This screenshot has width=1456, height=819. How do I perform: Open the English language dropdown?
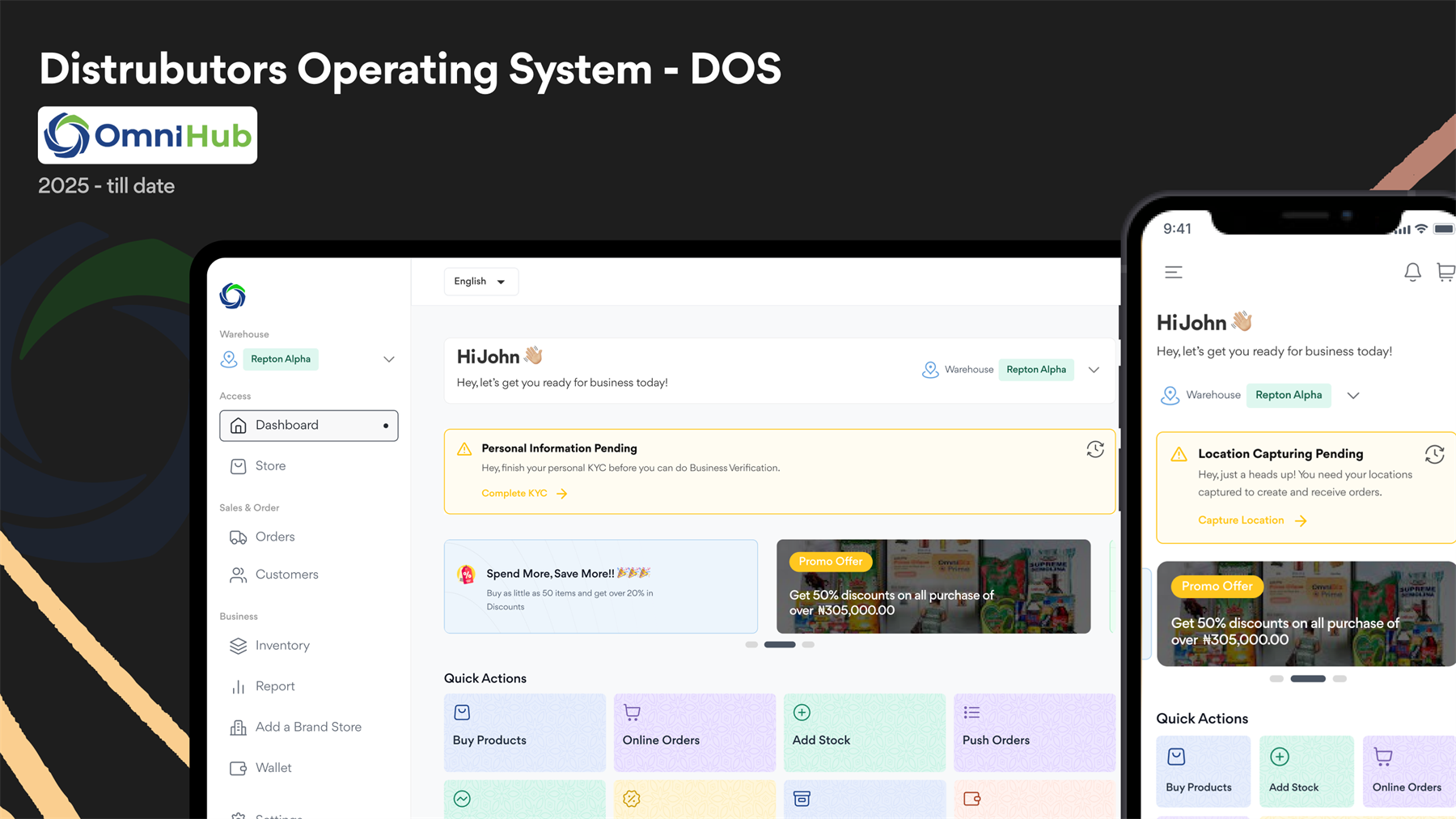point(480,282)
